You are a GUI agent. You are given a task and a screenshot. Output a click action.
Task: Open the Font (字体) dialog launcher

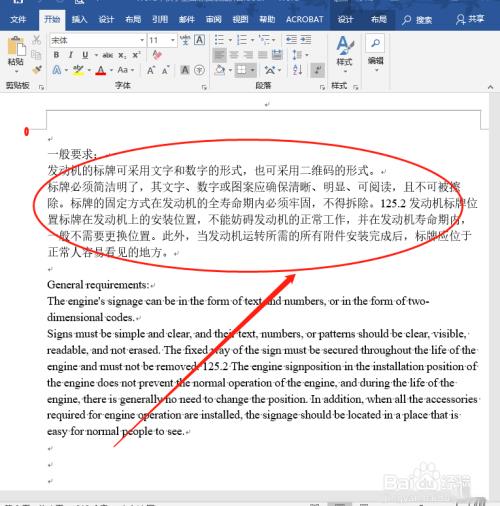tap(204, 87)
